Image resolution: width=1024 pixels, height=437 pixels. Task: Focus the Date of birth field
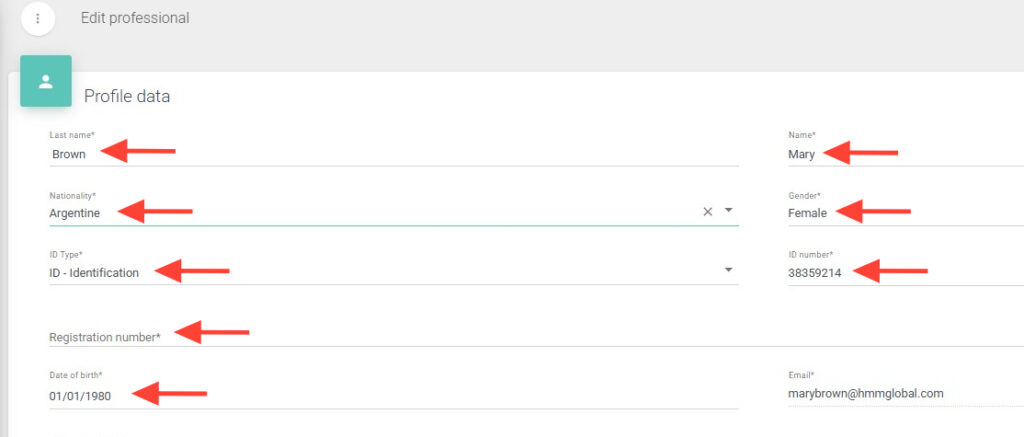[80, 395]
